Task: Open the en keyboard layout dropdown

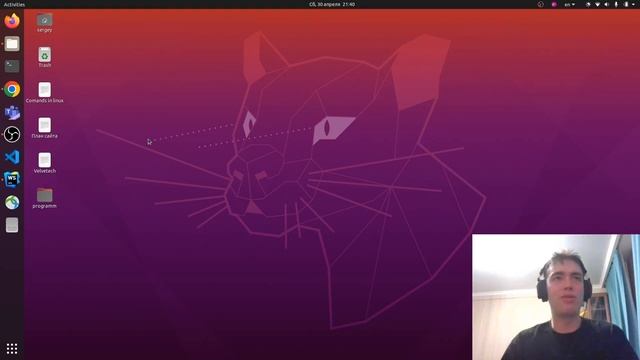Action: (x=569, y=4)
